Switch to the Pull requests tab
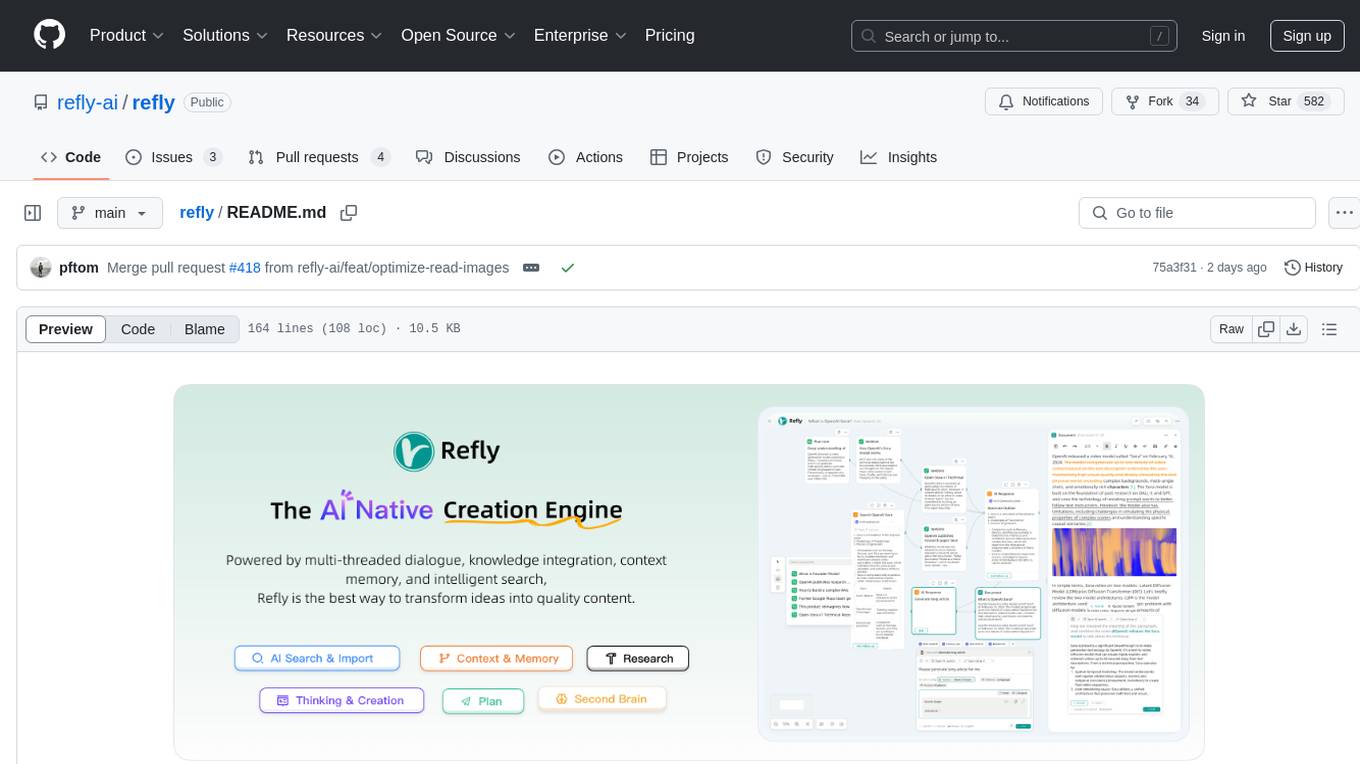The width and height of the screenshot is (1360, 764). click(x=319, y=157)
